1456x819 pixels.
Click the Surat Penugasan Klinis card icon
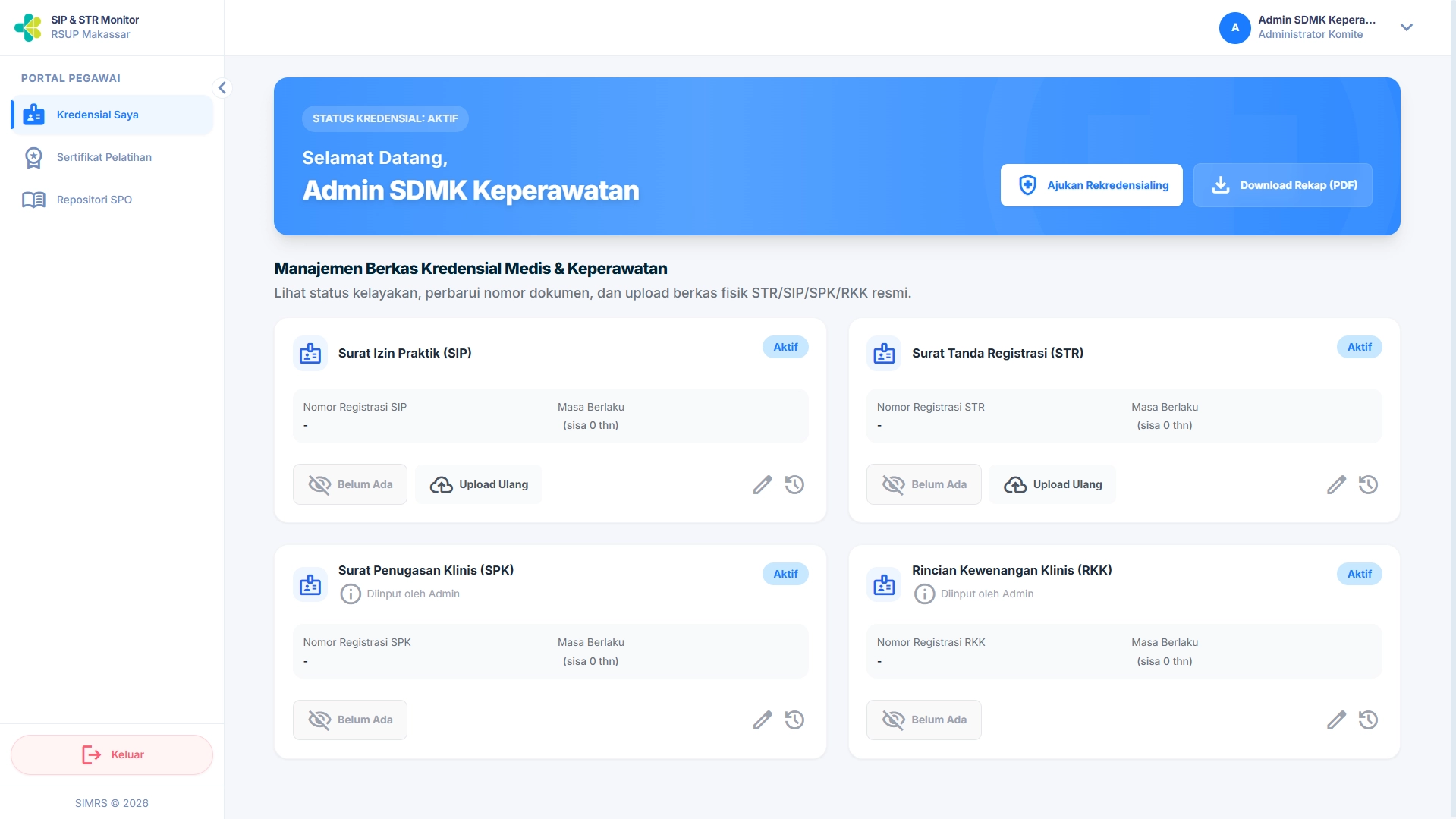(310, 584)
